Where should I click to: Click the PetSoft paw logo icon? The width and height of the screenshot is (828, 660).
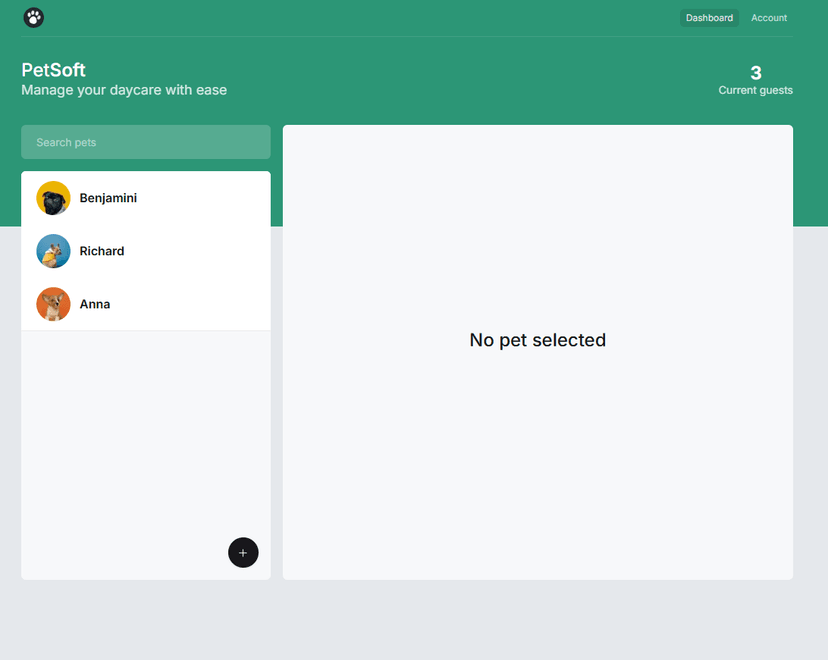coord(34,17)
